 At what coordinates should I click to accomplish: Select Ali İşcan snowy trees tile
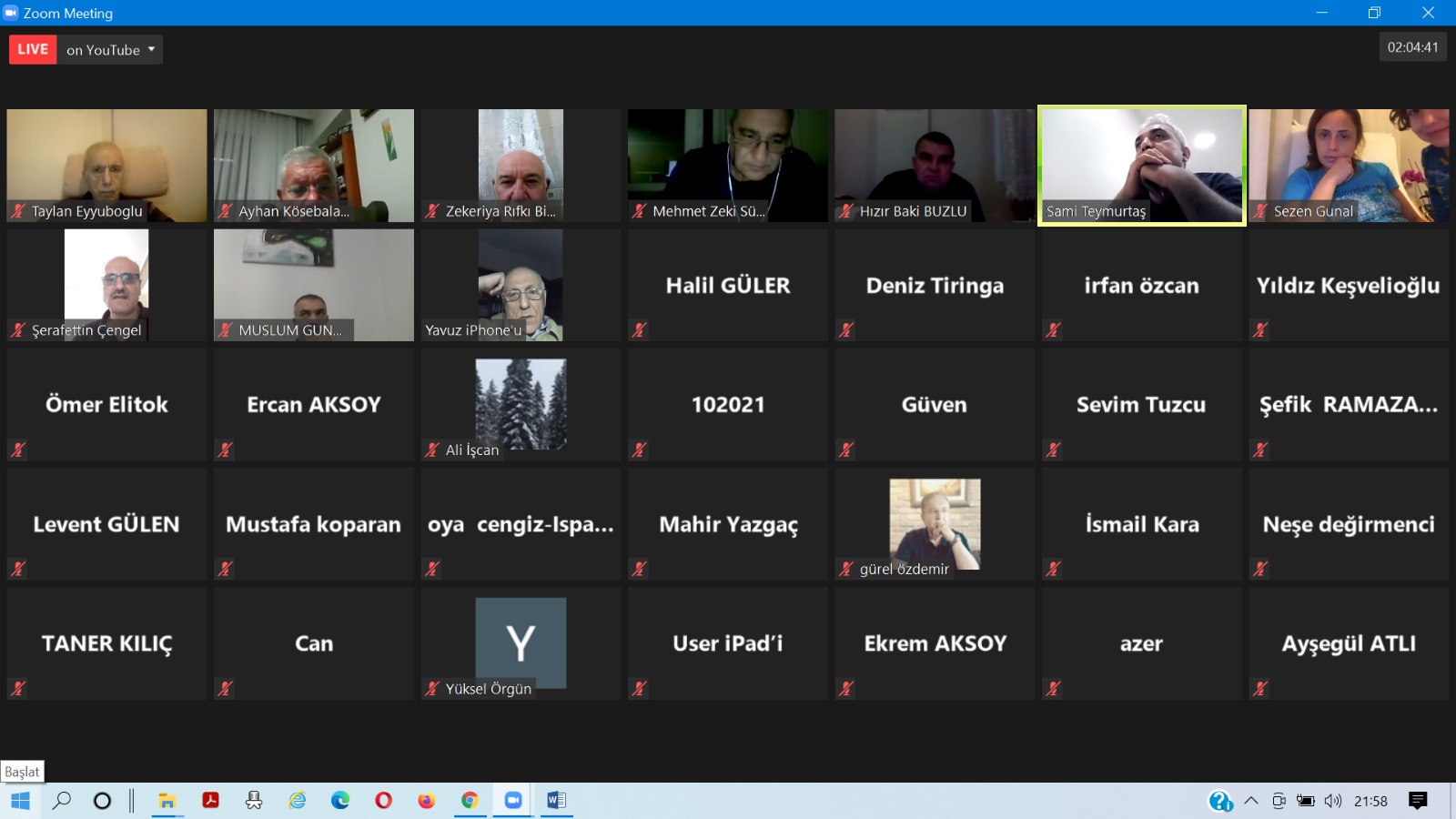point(521,404)
